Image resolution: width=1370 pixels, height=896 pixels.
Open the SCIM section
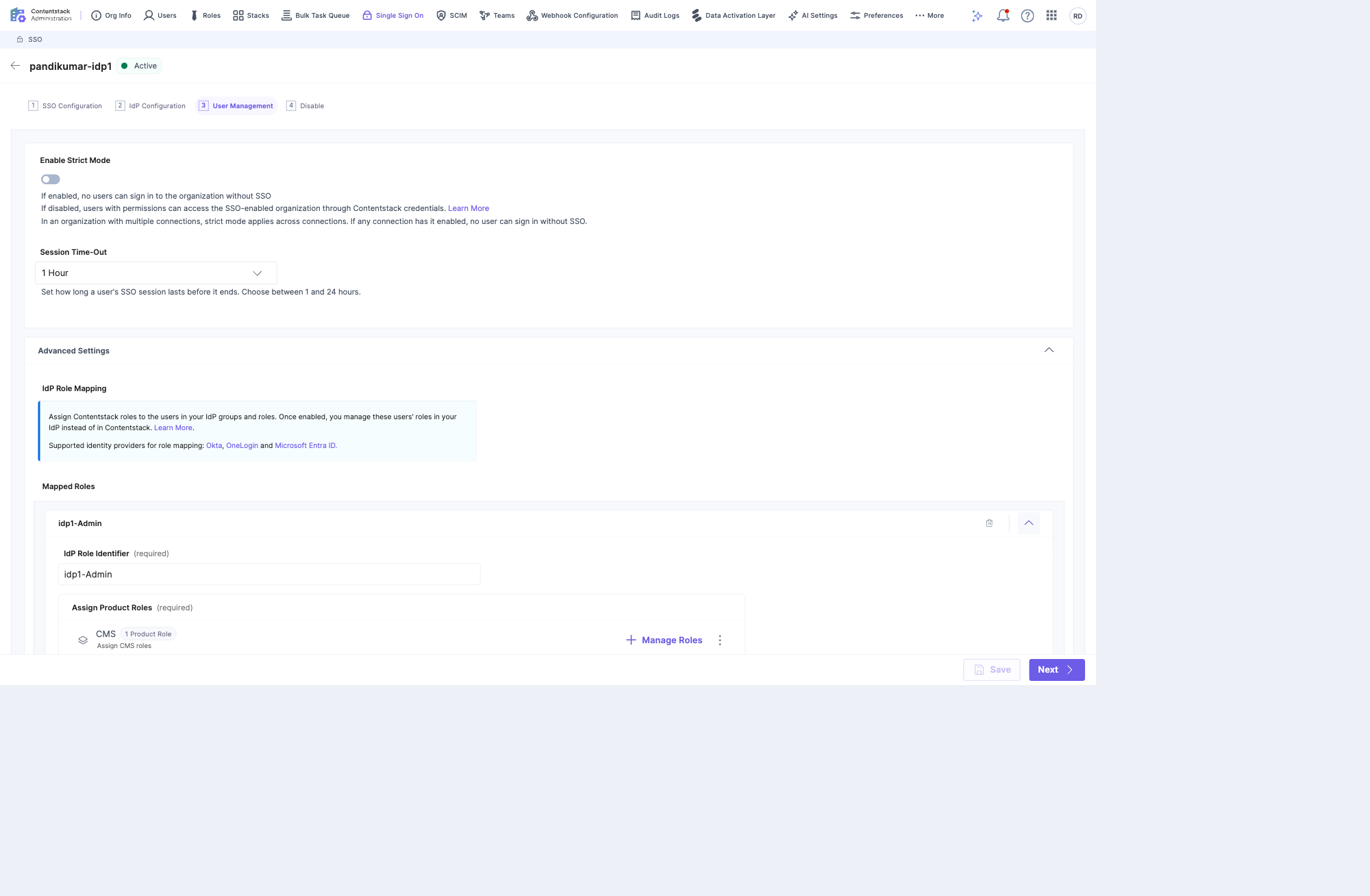[x=451, y=16]
